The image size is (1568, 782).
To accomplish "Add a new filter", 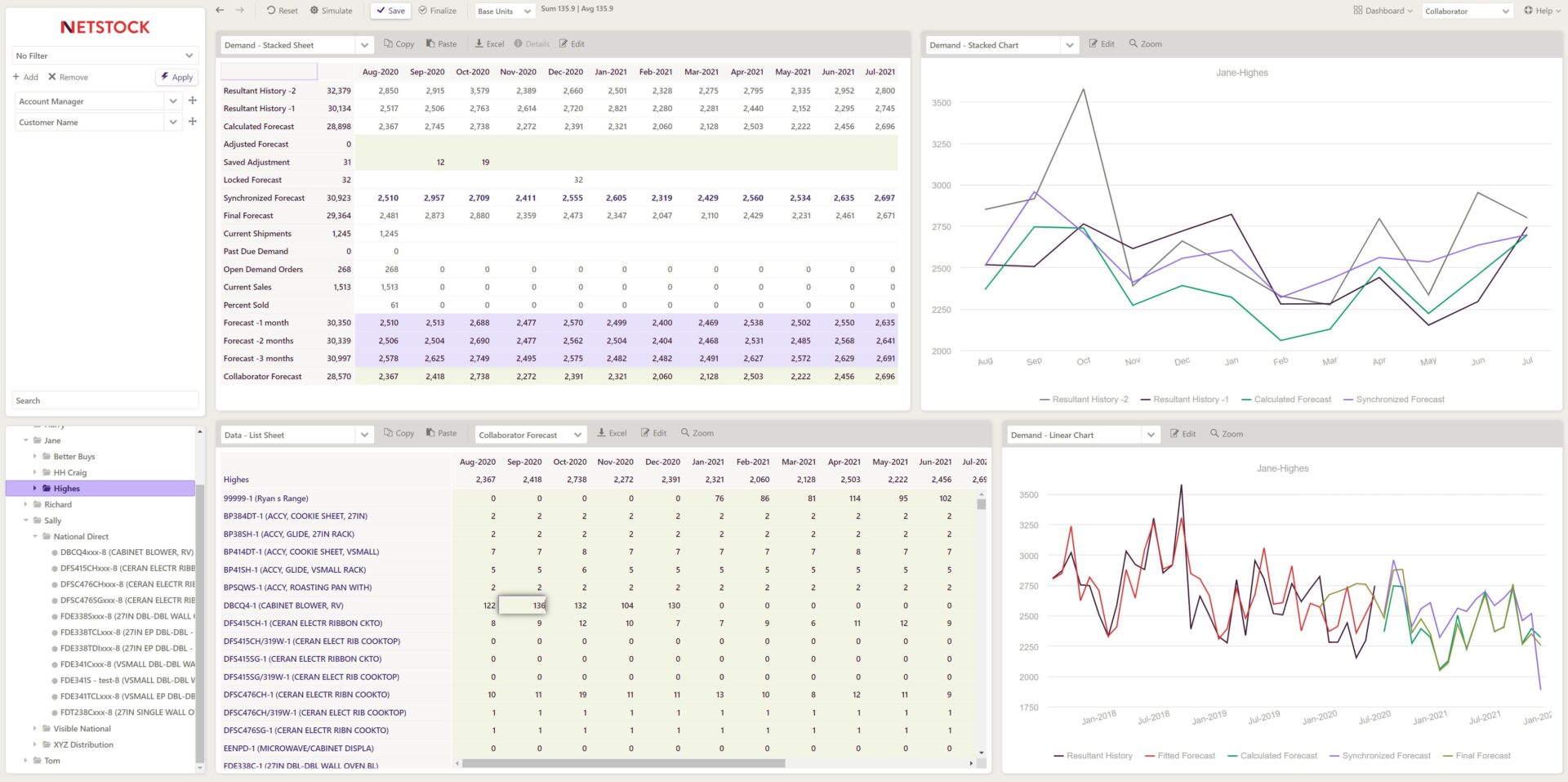I will click(25, 77).
